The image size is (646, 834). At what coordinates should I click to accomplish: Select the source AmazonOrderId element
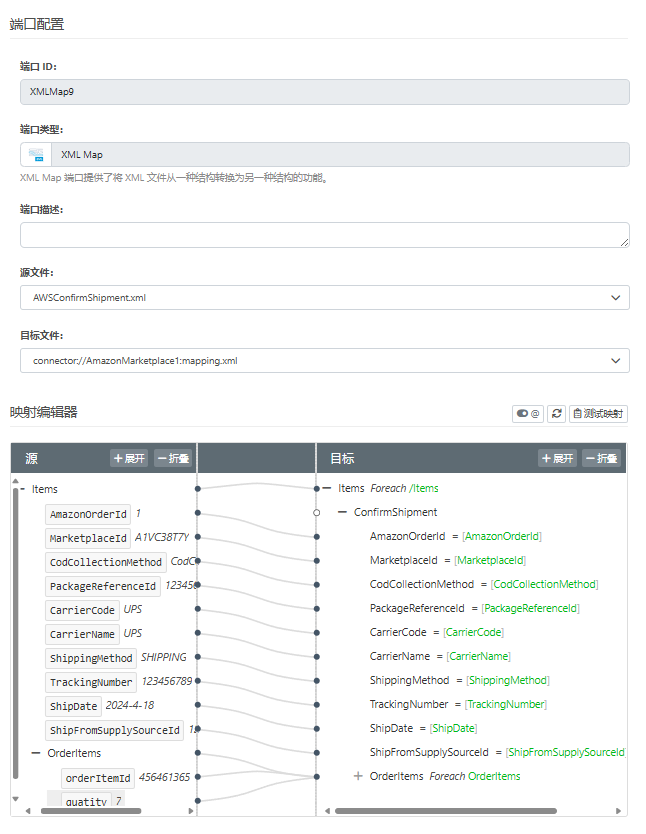tap(89, 514)
